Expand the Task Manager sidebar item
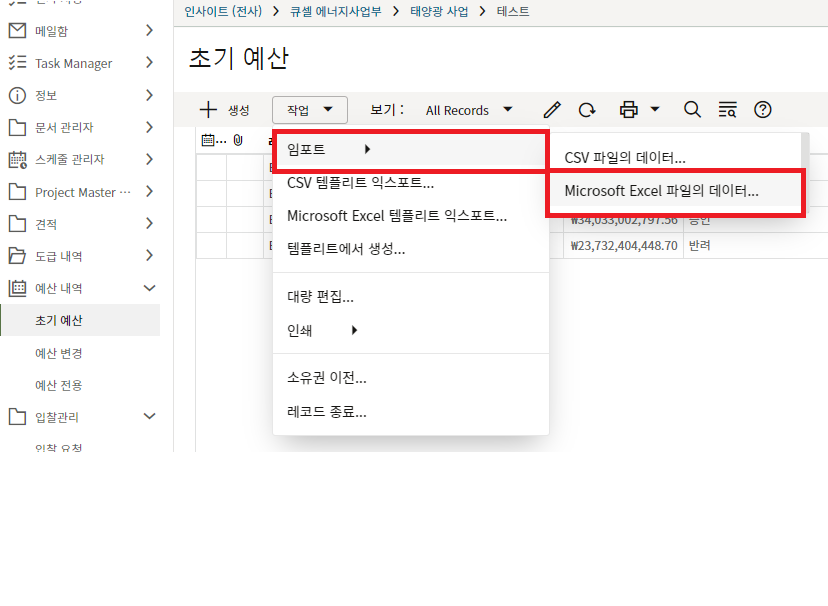The height and width of the screenshot is (606, 828). point(149,63)
